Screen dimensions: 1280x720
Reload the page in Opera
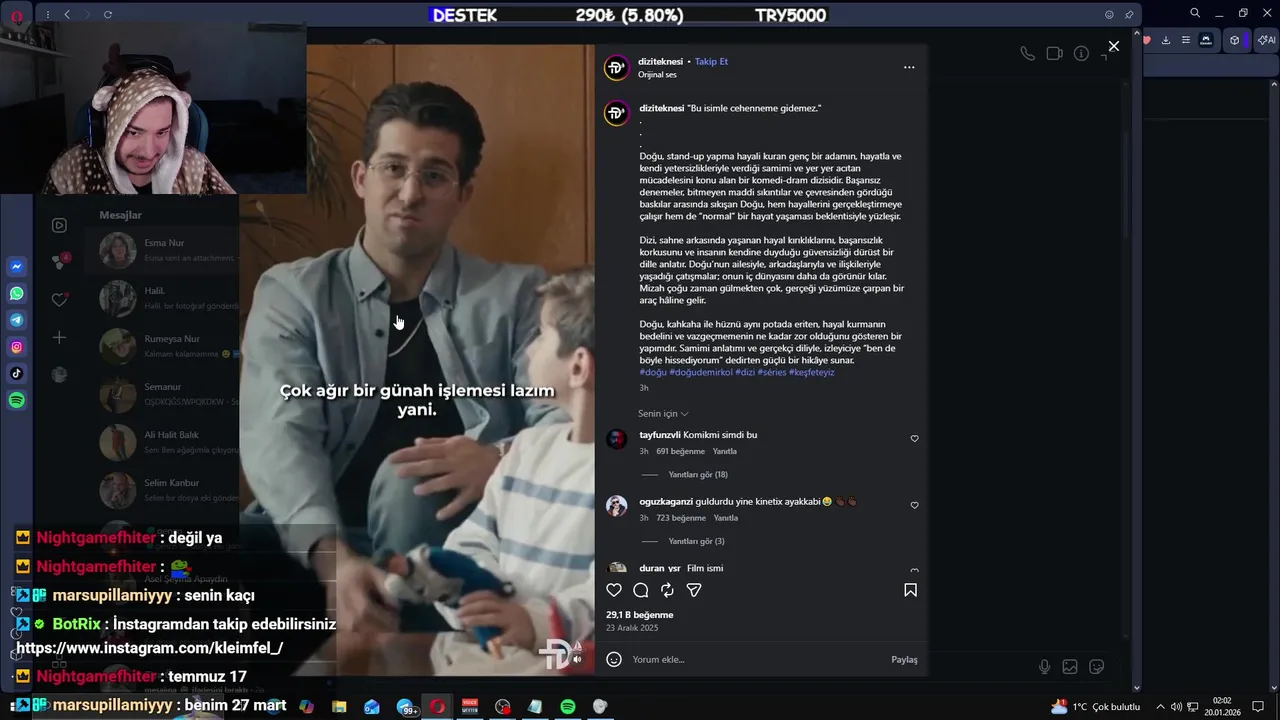[x=108, y=15]
